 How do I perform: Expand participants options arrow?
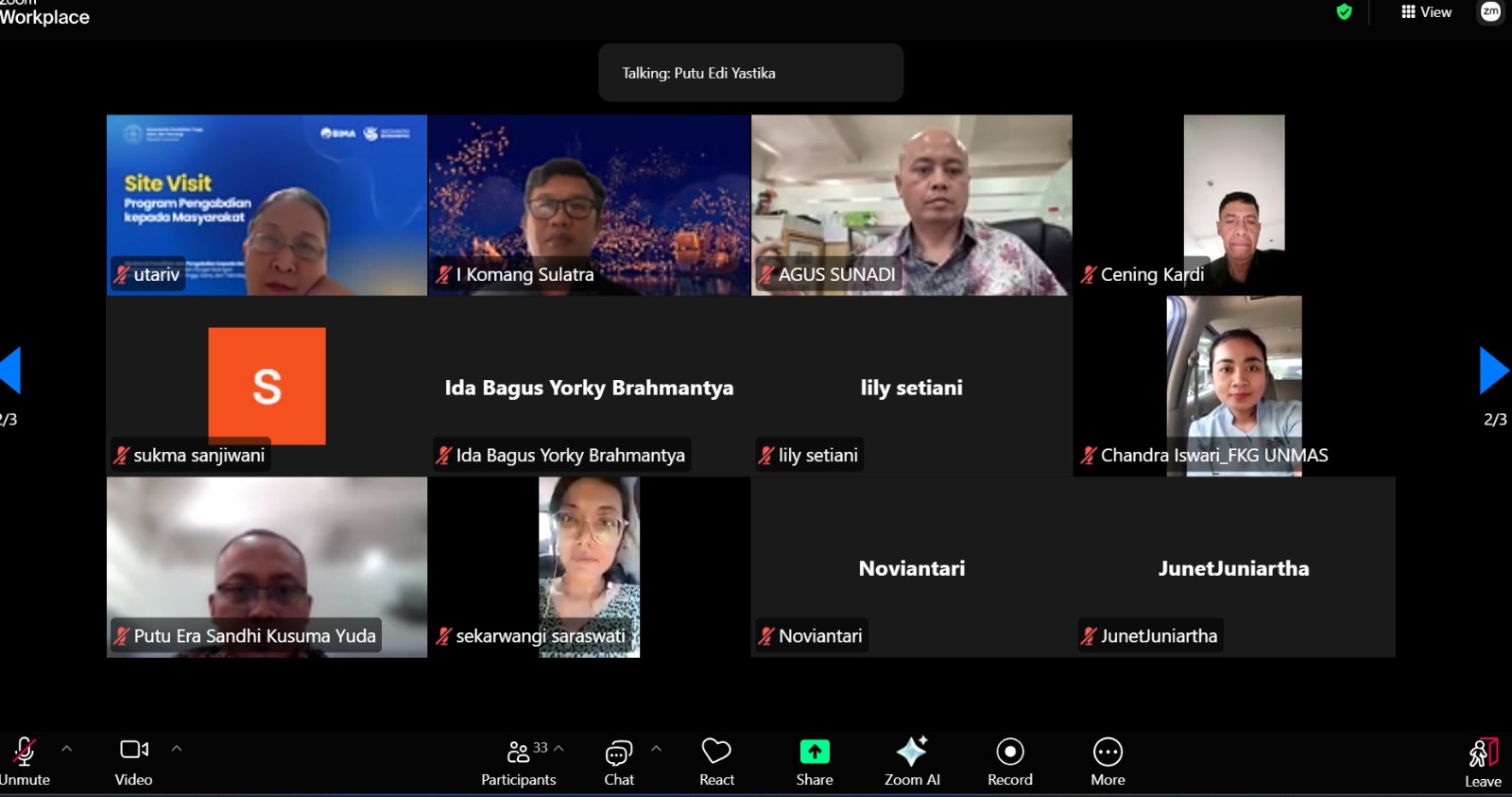pyautogui.click(x=559, y=748)
